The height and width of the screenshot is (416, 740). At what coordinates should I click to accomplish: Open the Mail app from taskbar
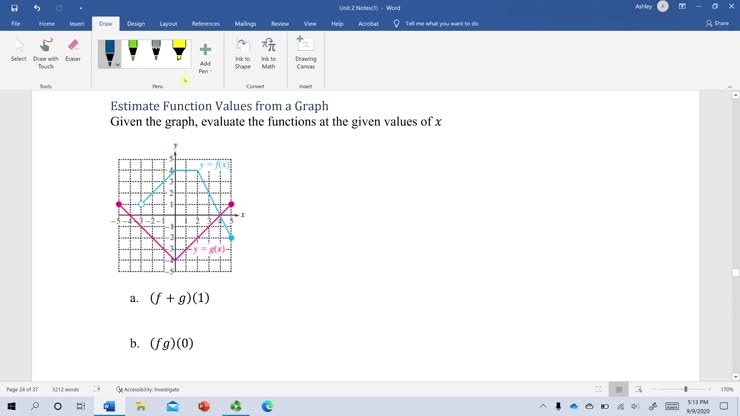[x=173, y=406]
